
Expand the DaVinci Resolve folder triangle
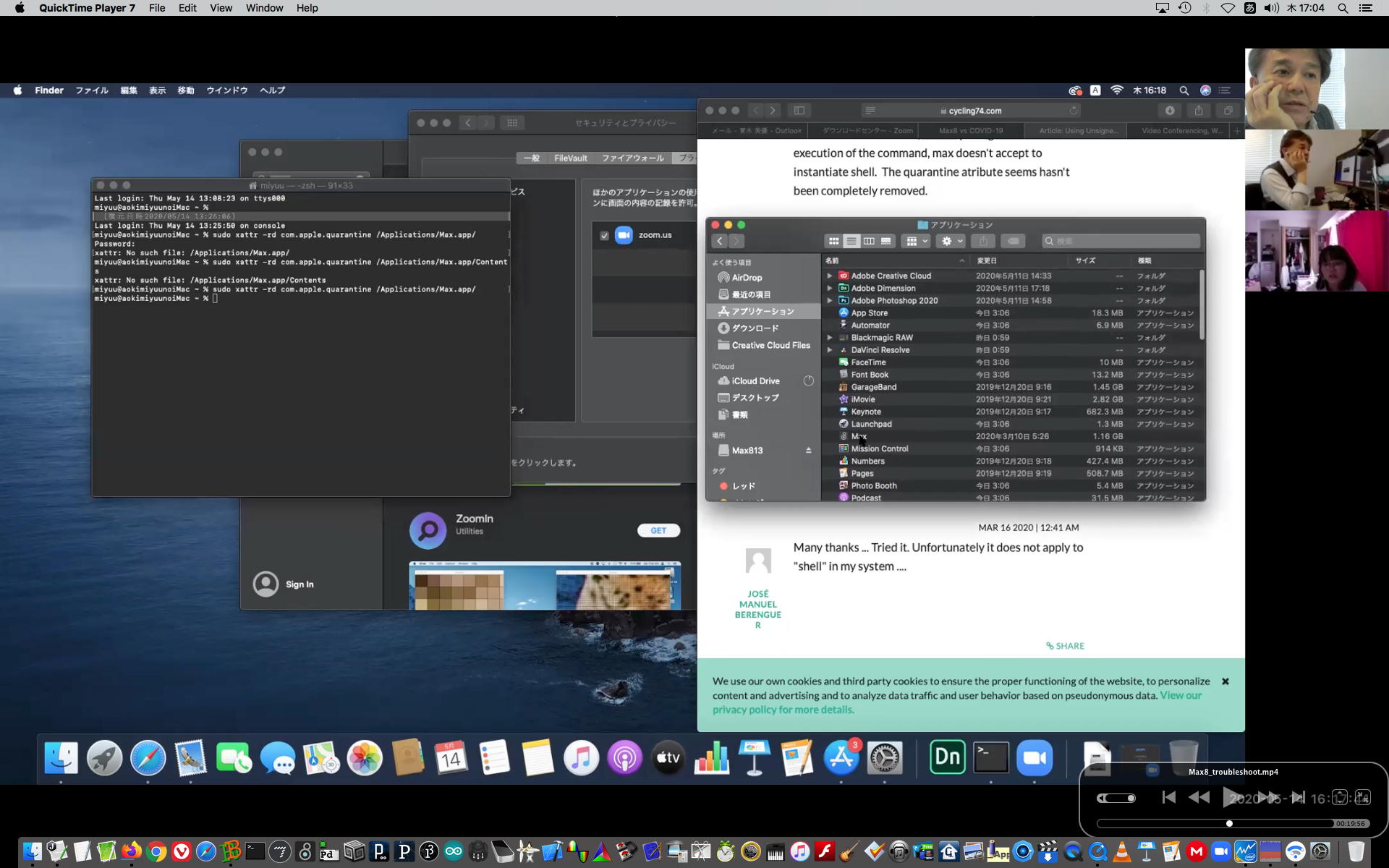830,350
